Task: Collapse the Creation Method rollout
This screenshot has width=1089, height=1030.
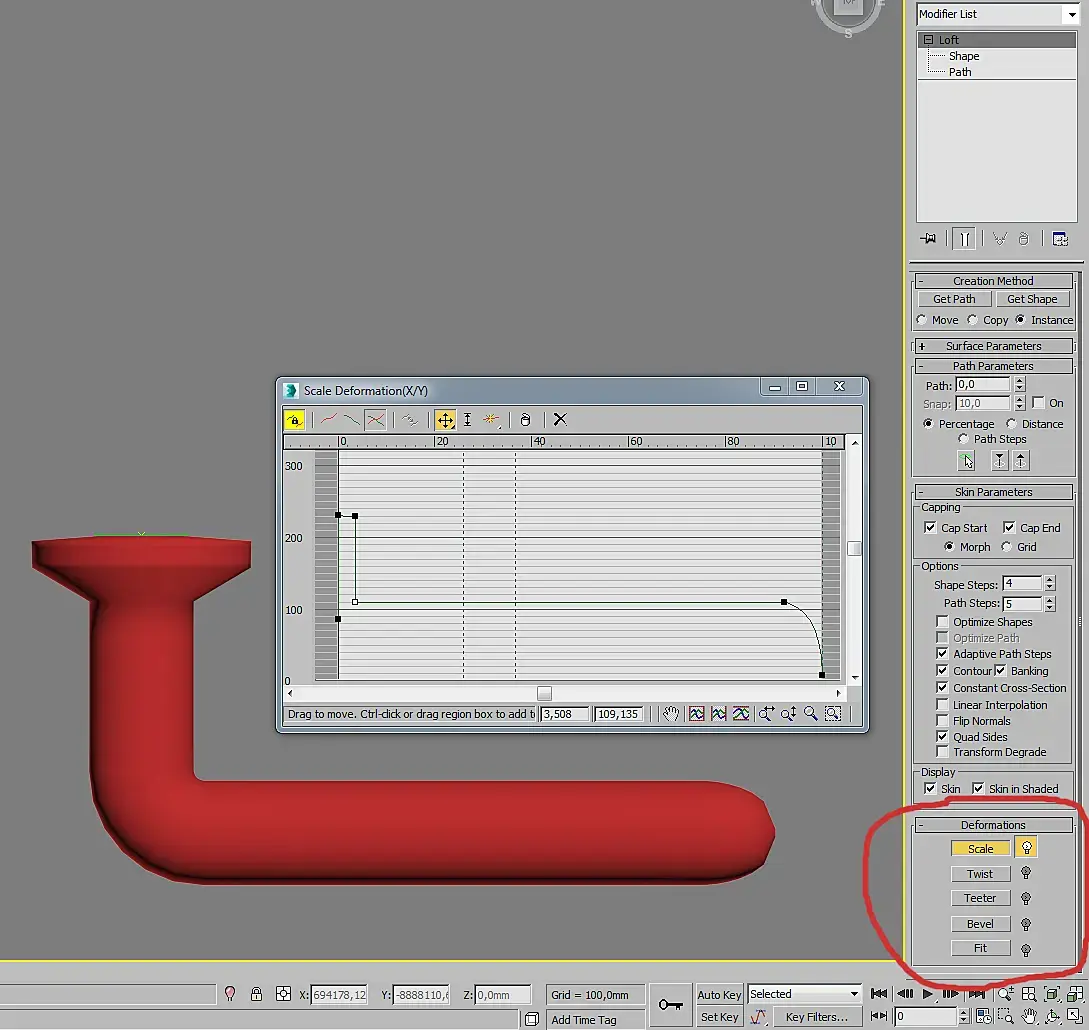Action: click(x=993, y=281)
